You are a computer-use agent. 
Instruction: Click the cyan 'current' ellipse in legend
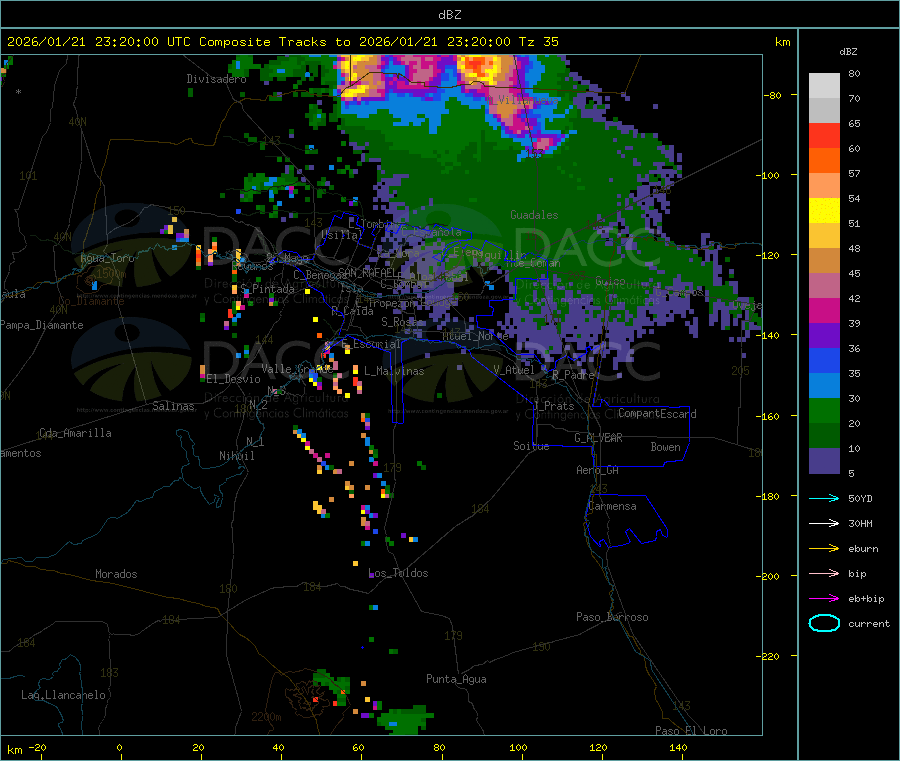click(x=824, y=623)
